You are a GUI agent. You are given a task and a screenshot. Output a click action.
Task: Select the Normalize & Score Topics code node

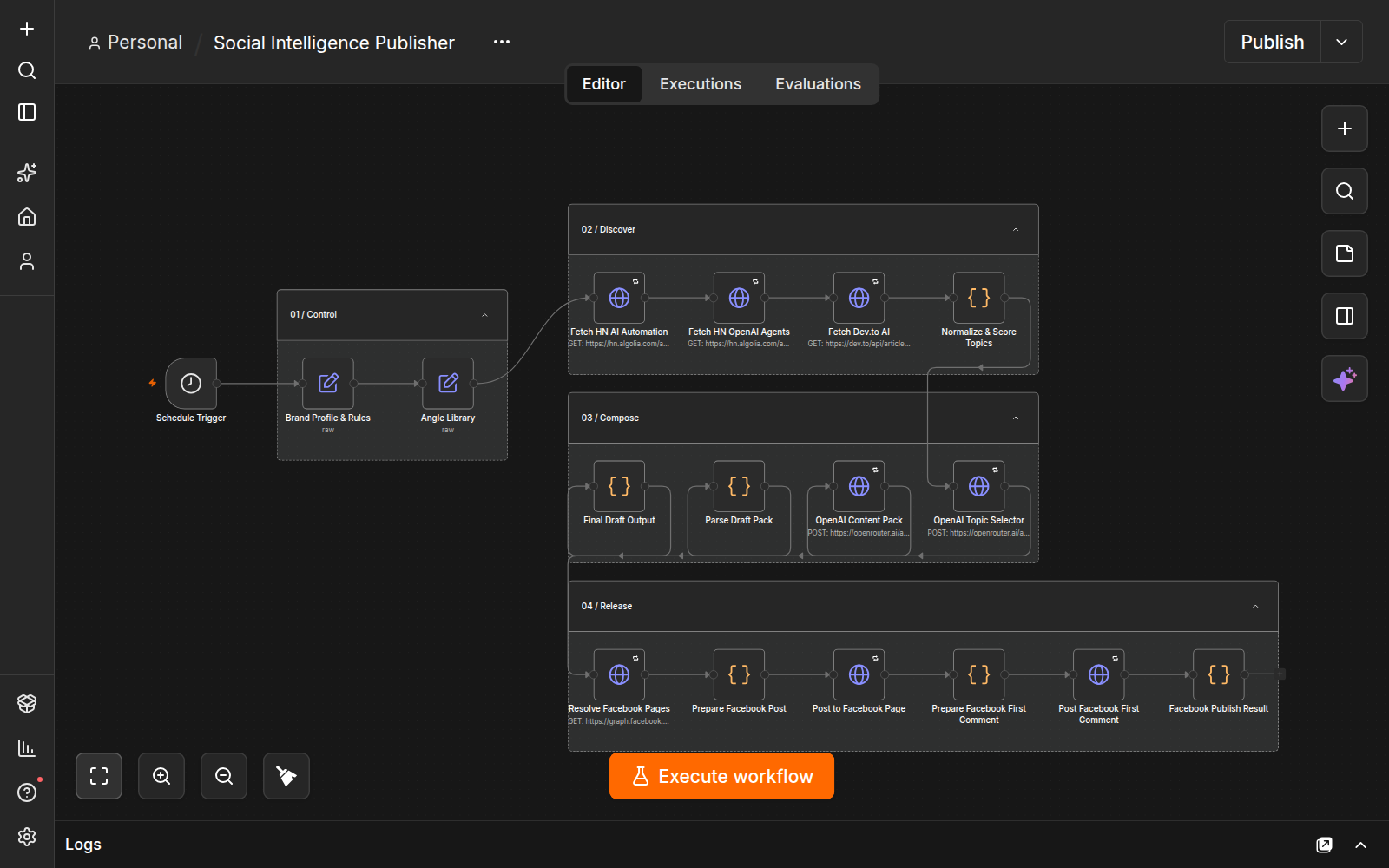979,298
